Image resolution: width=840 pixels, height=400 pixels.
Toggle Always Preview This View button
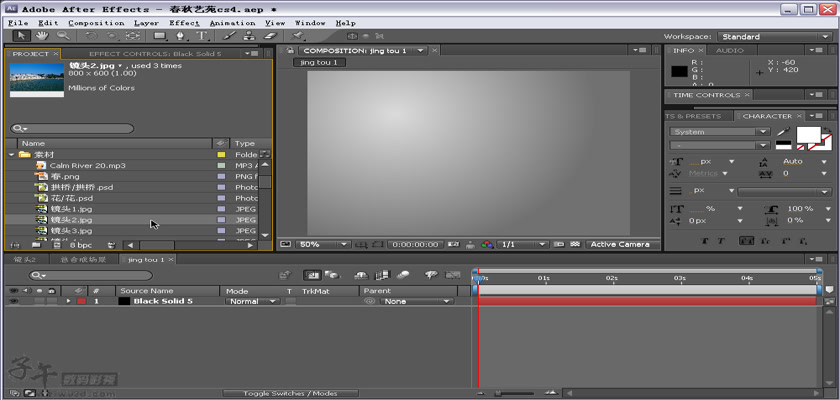284,244
